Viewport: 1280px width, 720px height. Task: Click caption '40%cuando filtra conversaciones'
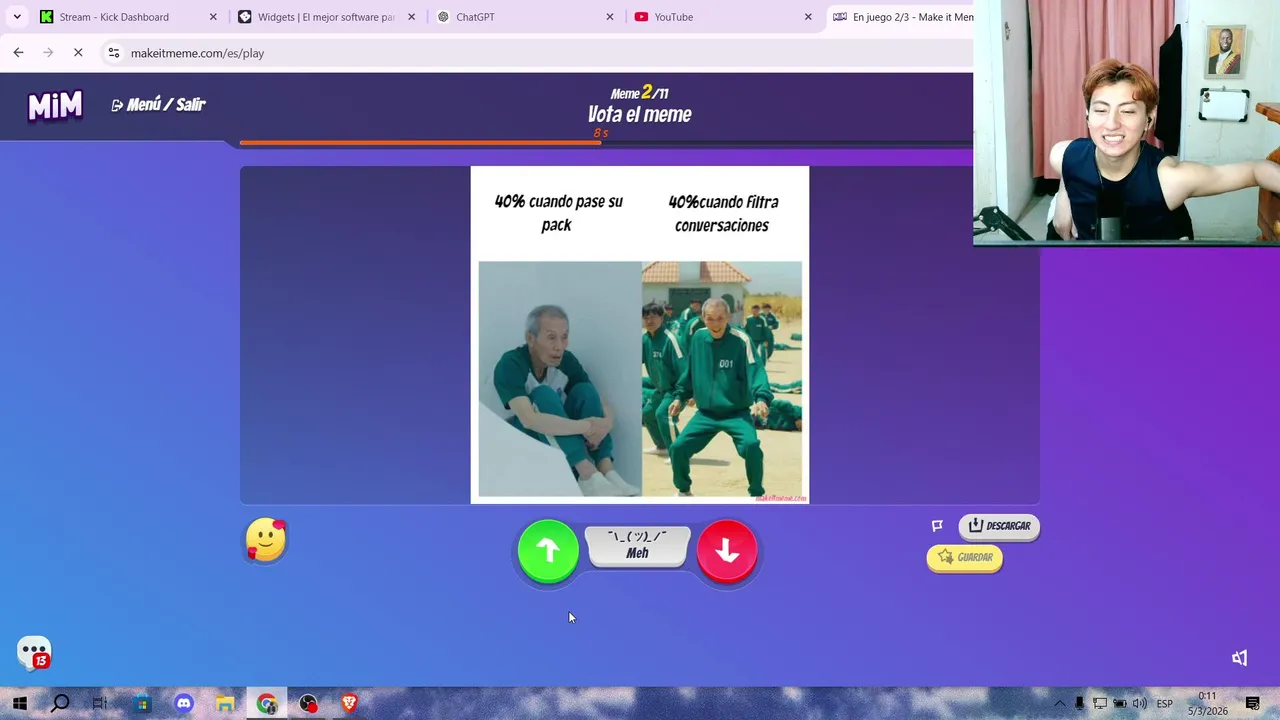click(x=722, y=213)
